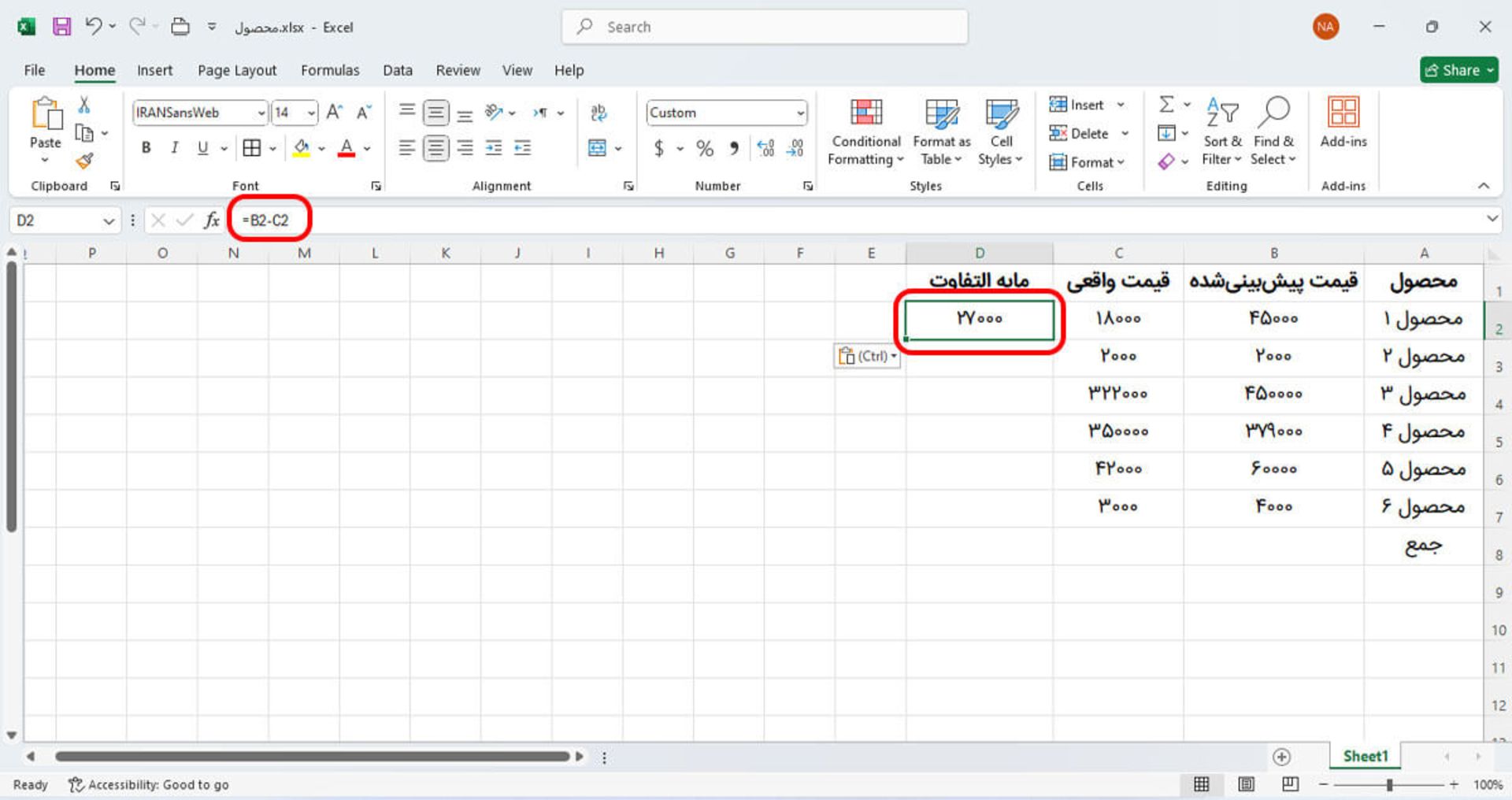Click the Format Painter brush icon
Screen dimensions: 1512x800
click(x=84, y=161)
